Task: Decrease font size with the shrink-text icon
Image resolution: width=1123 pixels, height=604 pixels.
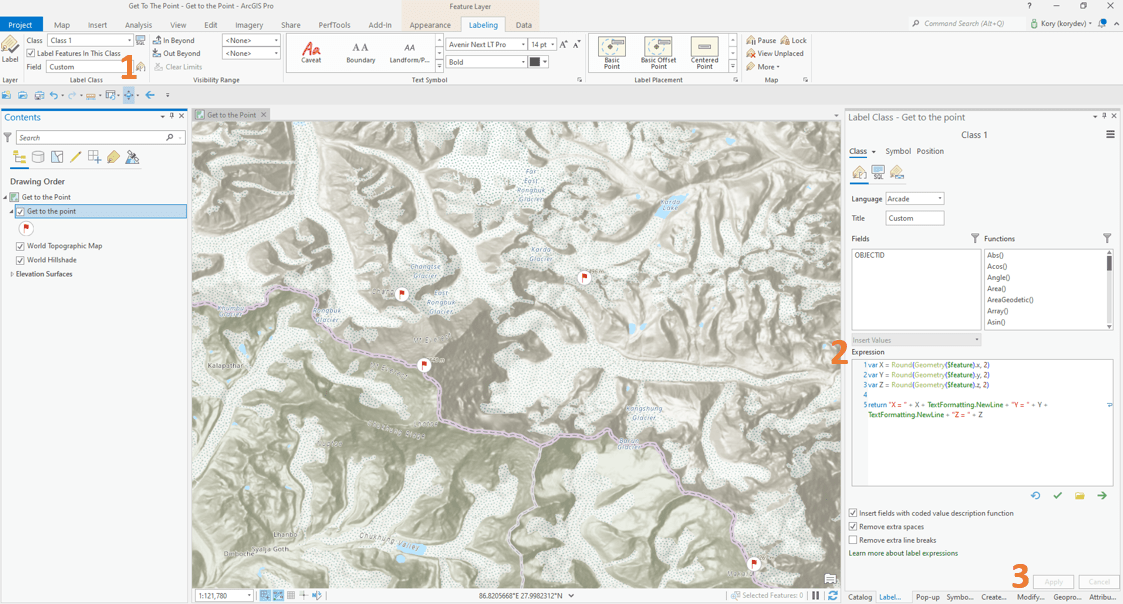Action: click(x=577, y=44)
